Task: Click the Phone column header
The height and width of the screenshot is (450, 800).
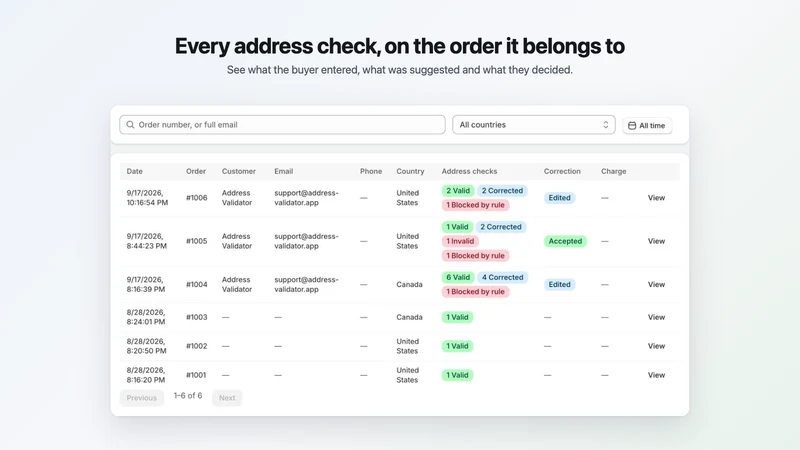Action: coord(371,171)
